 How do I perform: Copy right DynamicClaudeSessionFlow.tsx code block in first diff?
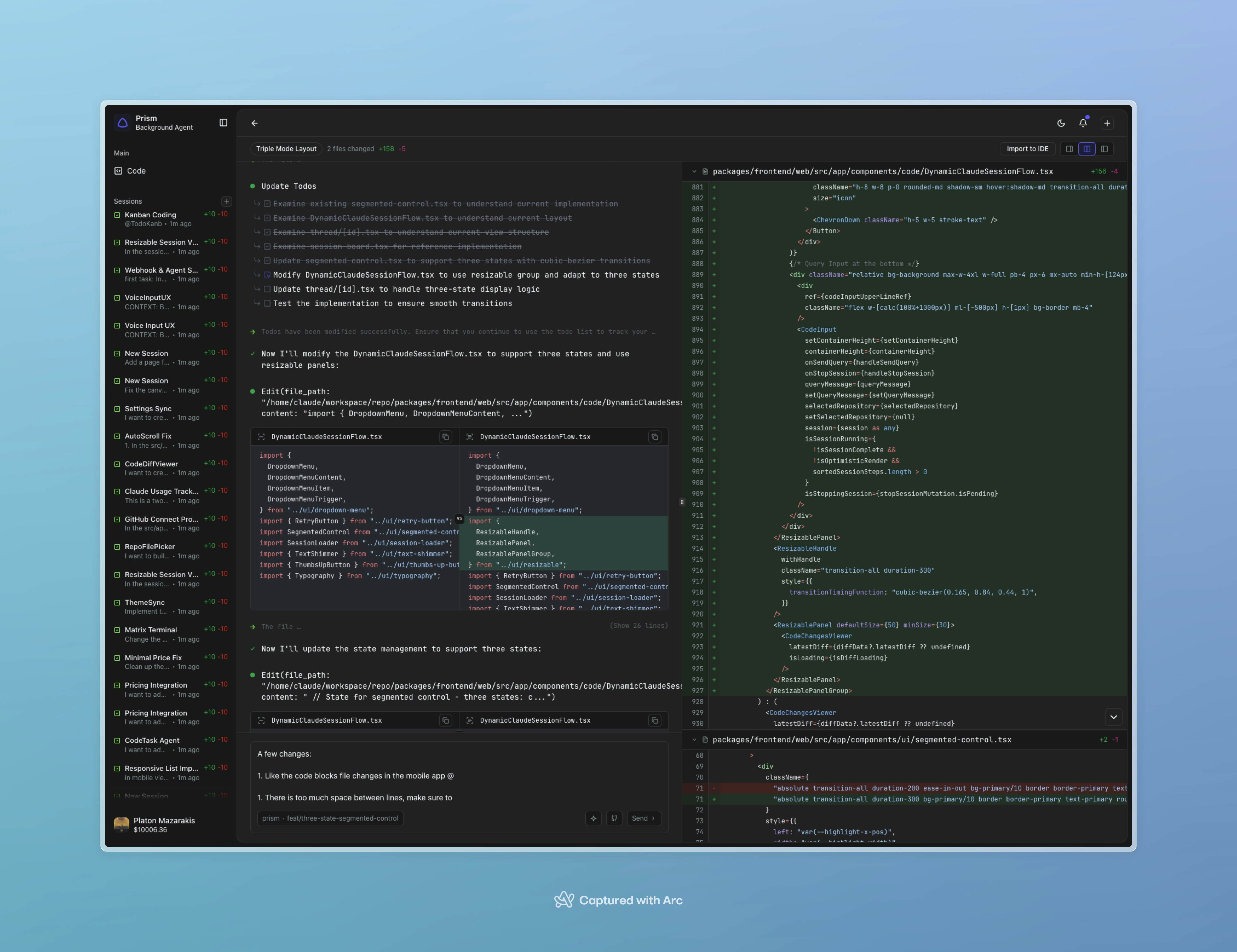tap(655, 437)
